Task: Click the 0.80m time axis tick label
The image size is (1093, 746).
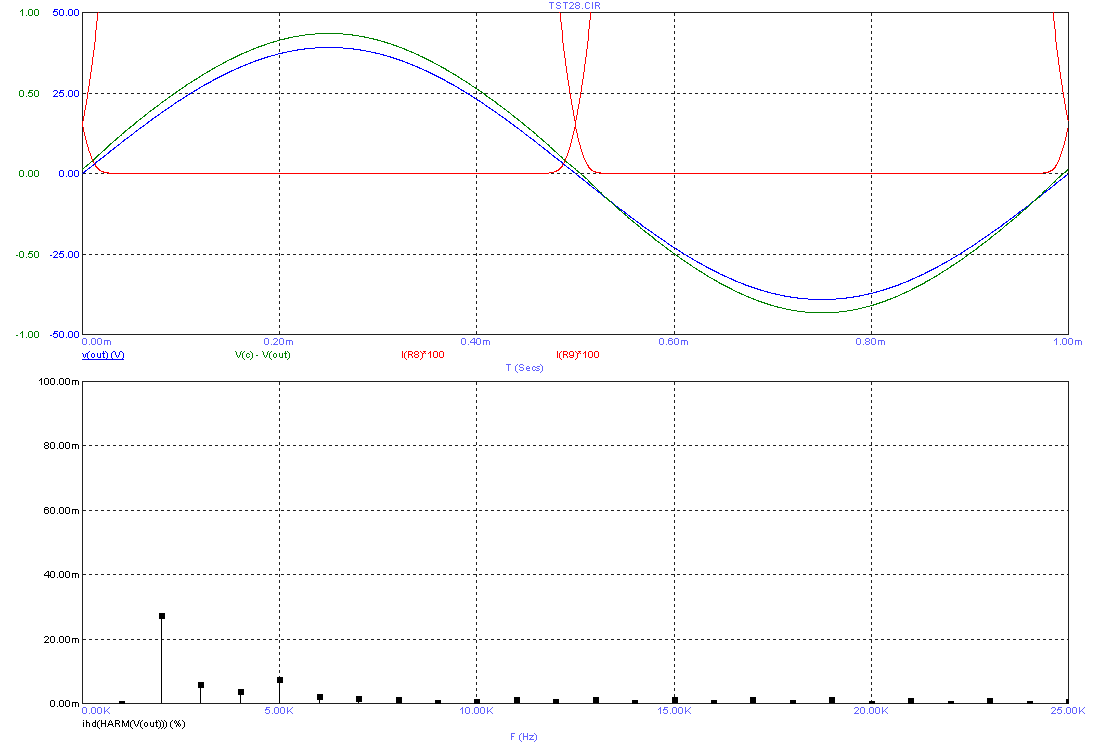Action: pyautogui.click(x=871, y=342)
